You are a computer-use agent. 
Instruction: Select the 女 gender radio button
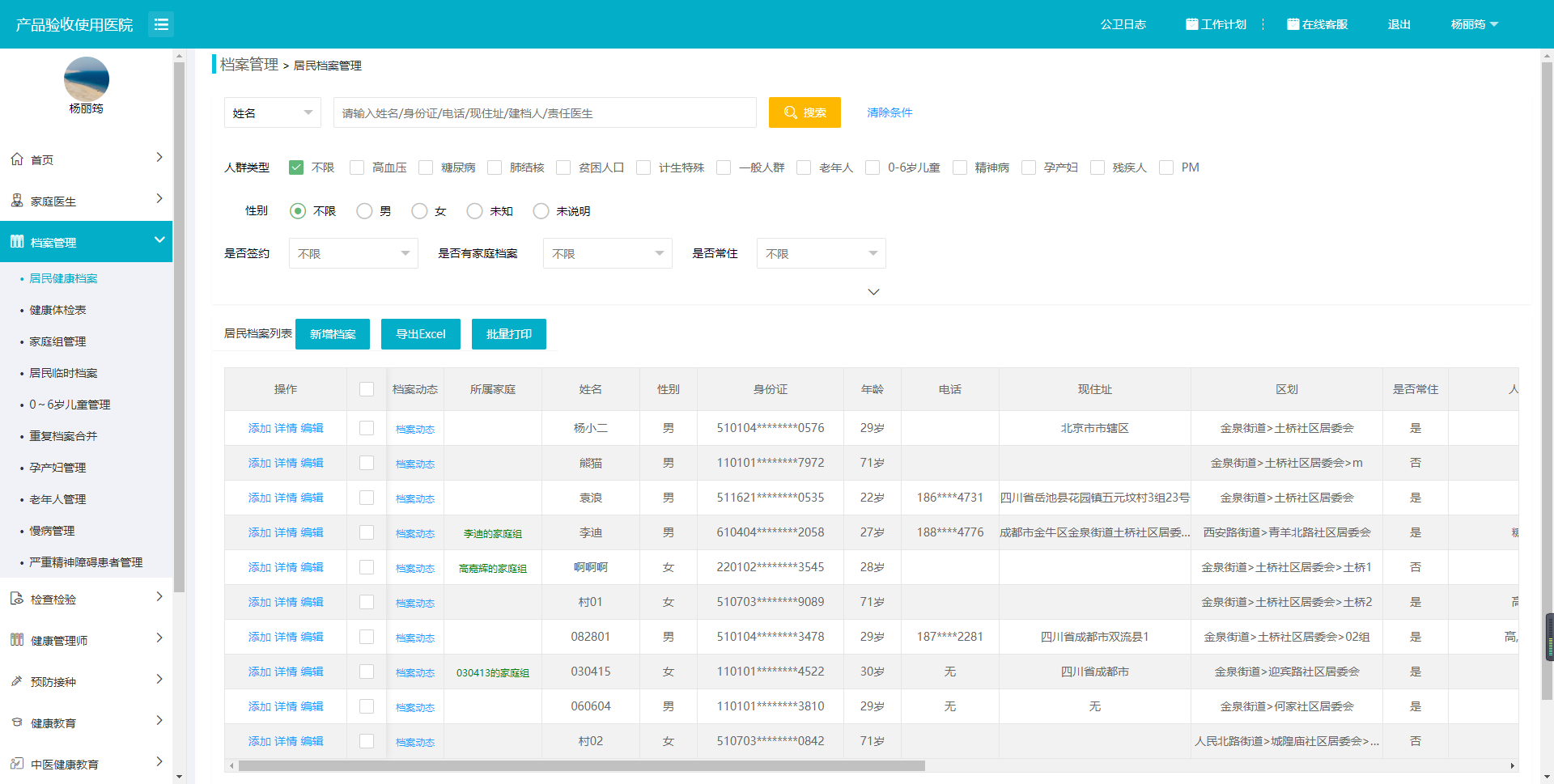419,211
